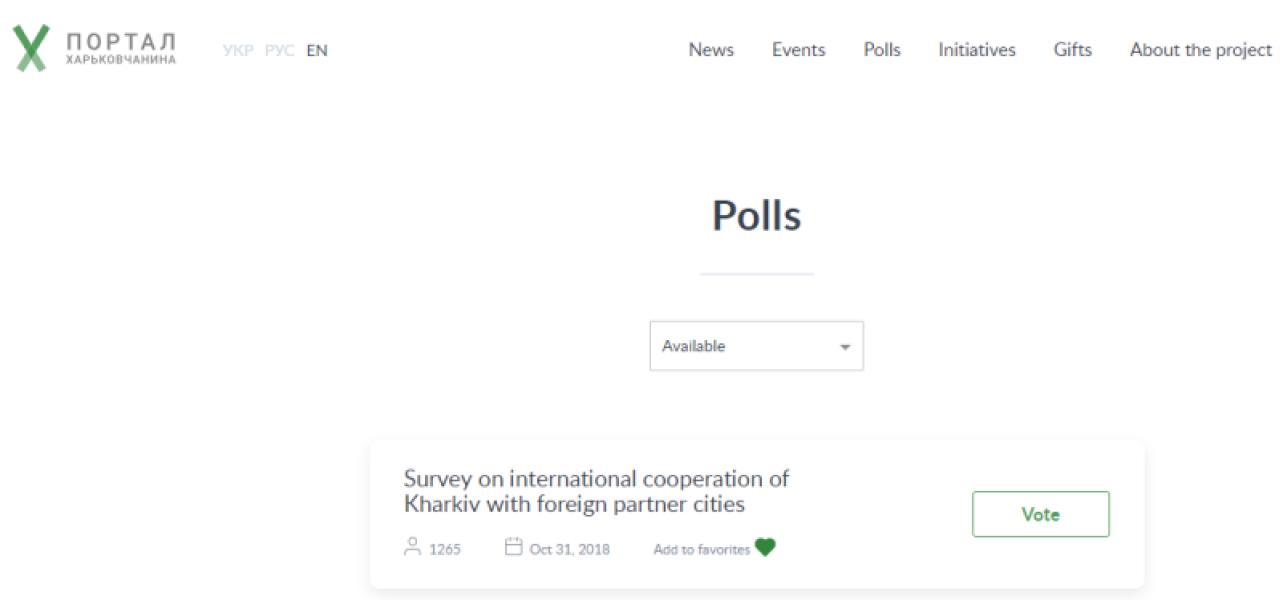Click the dropdown arrow next to Available
This screenshot has height=600, width=1283.
click(845, 347)
